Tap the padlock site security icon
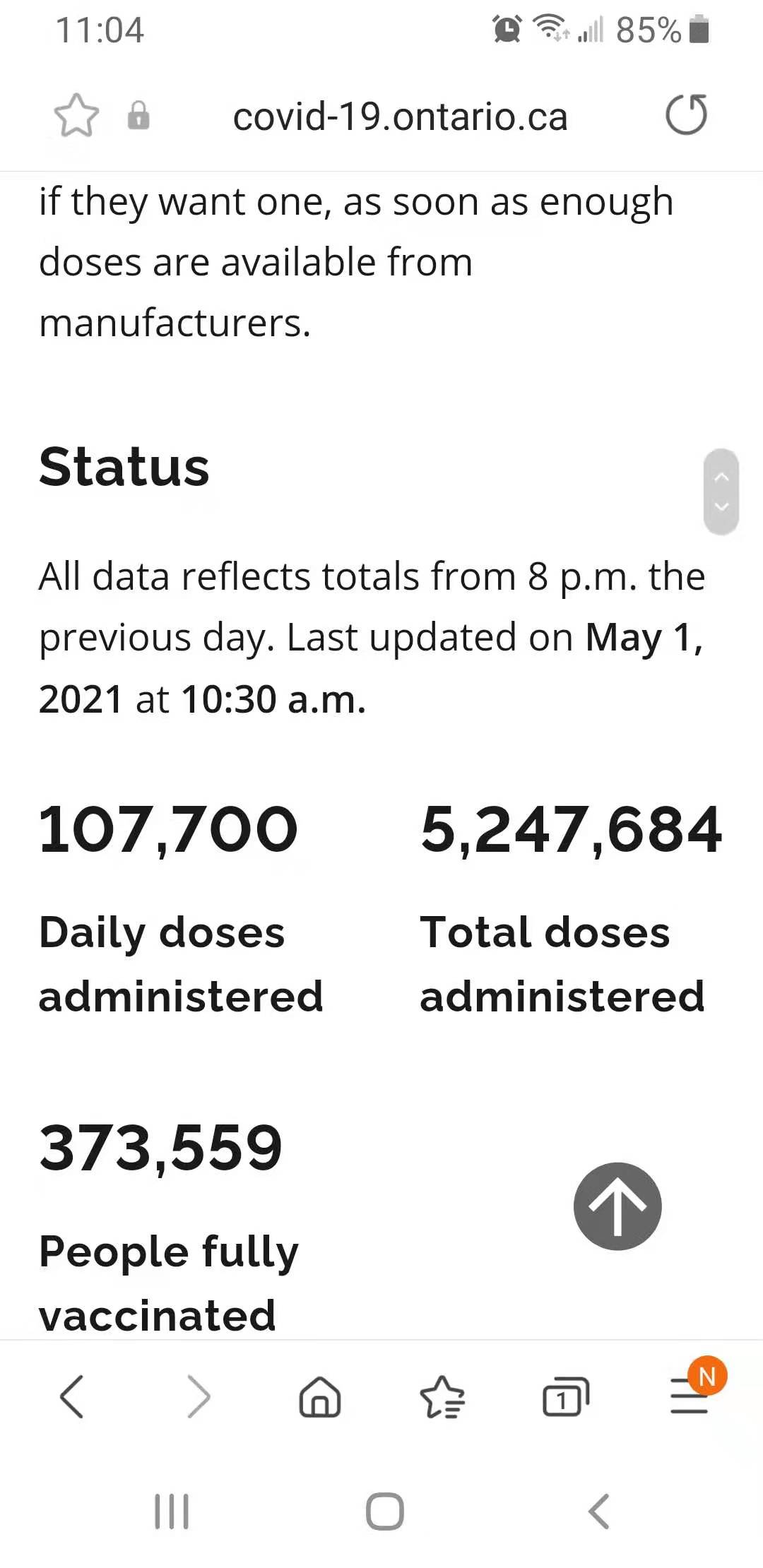 point(138,116)
